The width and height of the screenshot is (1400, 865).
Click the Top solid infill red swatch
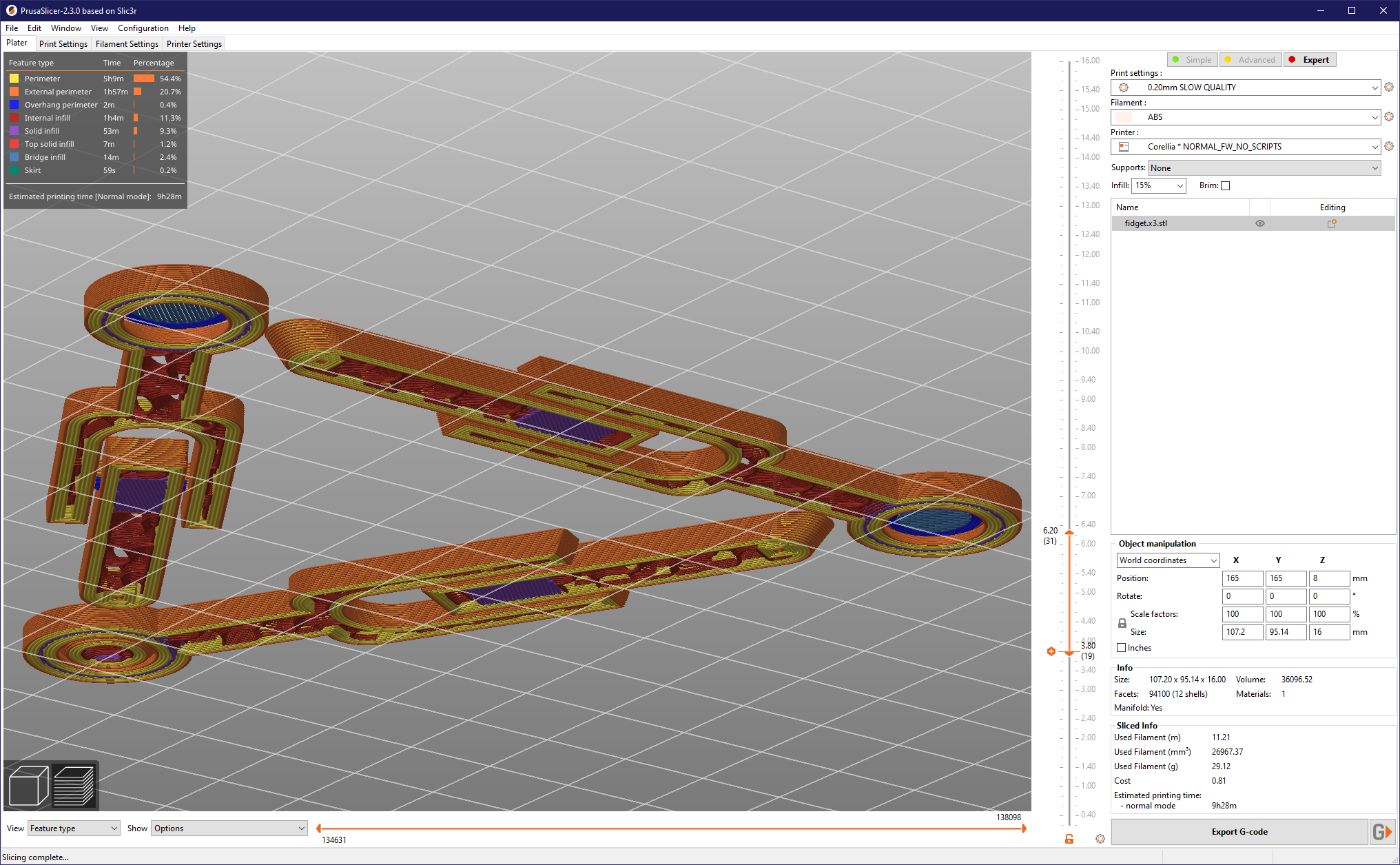[14, 144]
